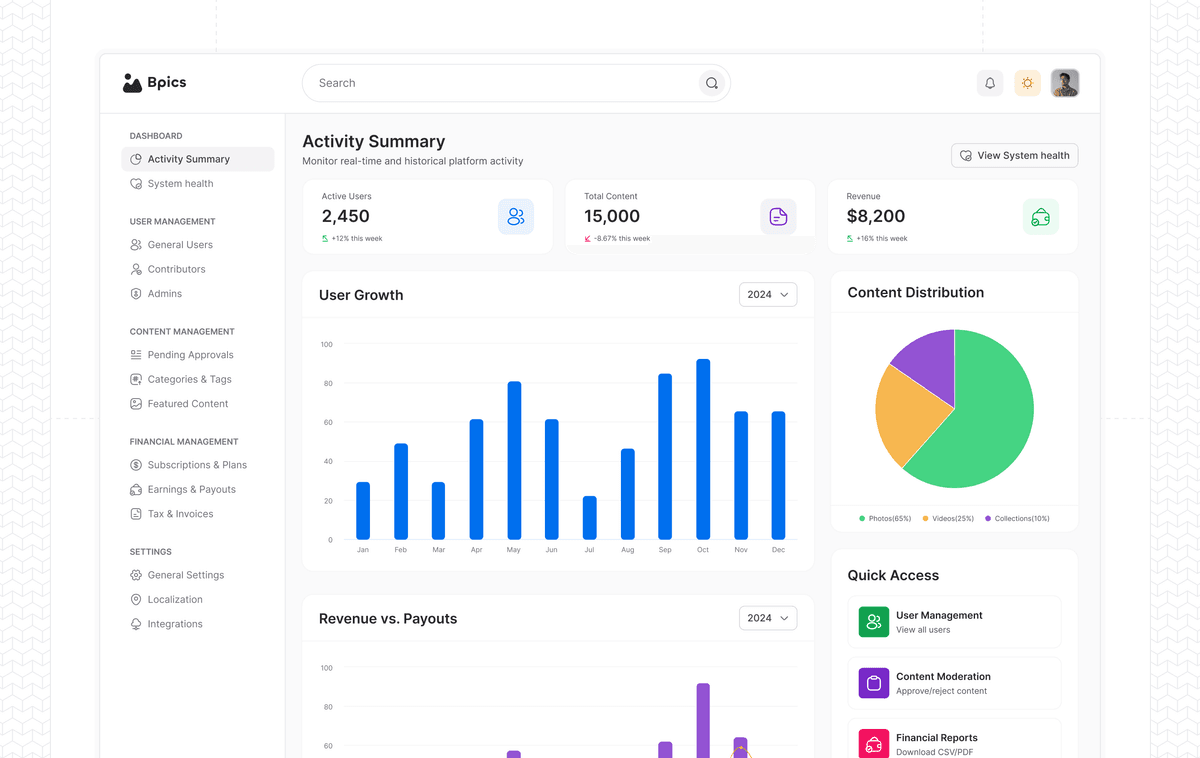Click the Categories & Tags icon
This screenshot has width=1200, height=758.
point(136,379)
